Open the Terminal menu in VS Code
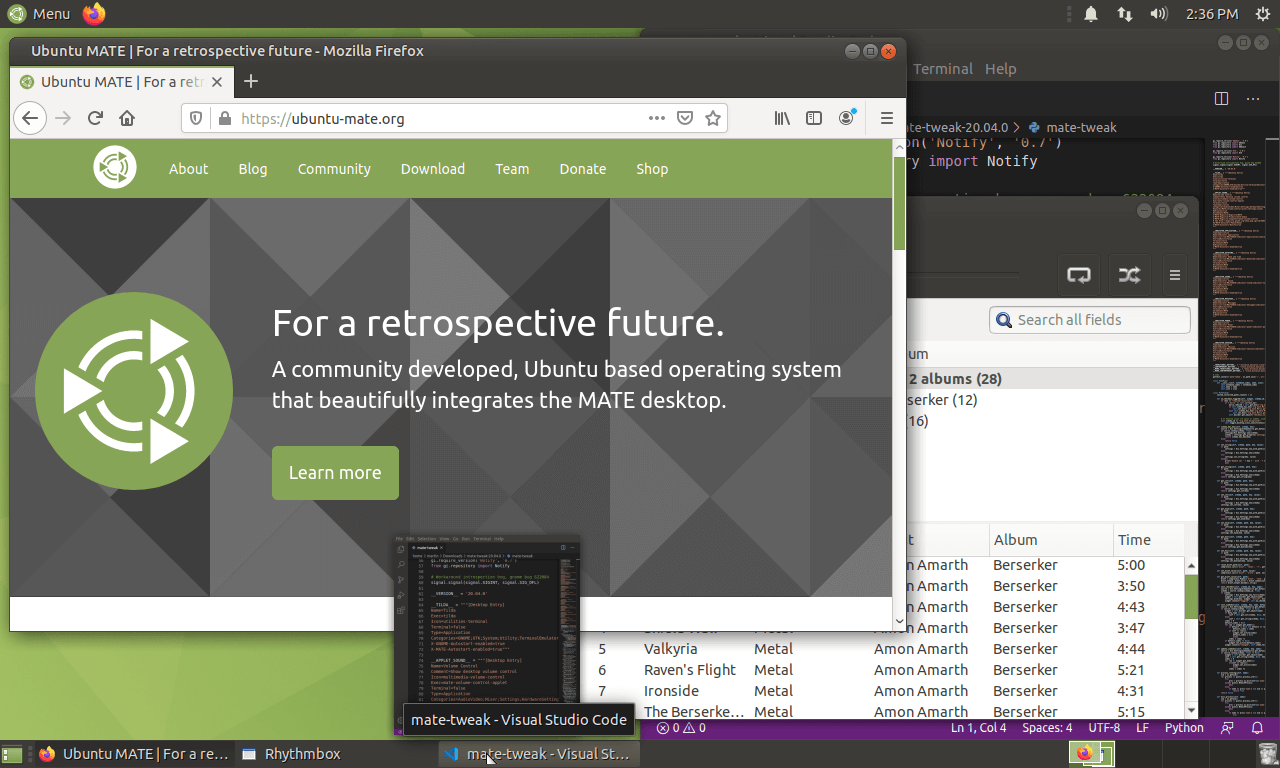 [x=941, y=69]
